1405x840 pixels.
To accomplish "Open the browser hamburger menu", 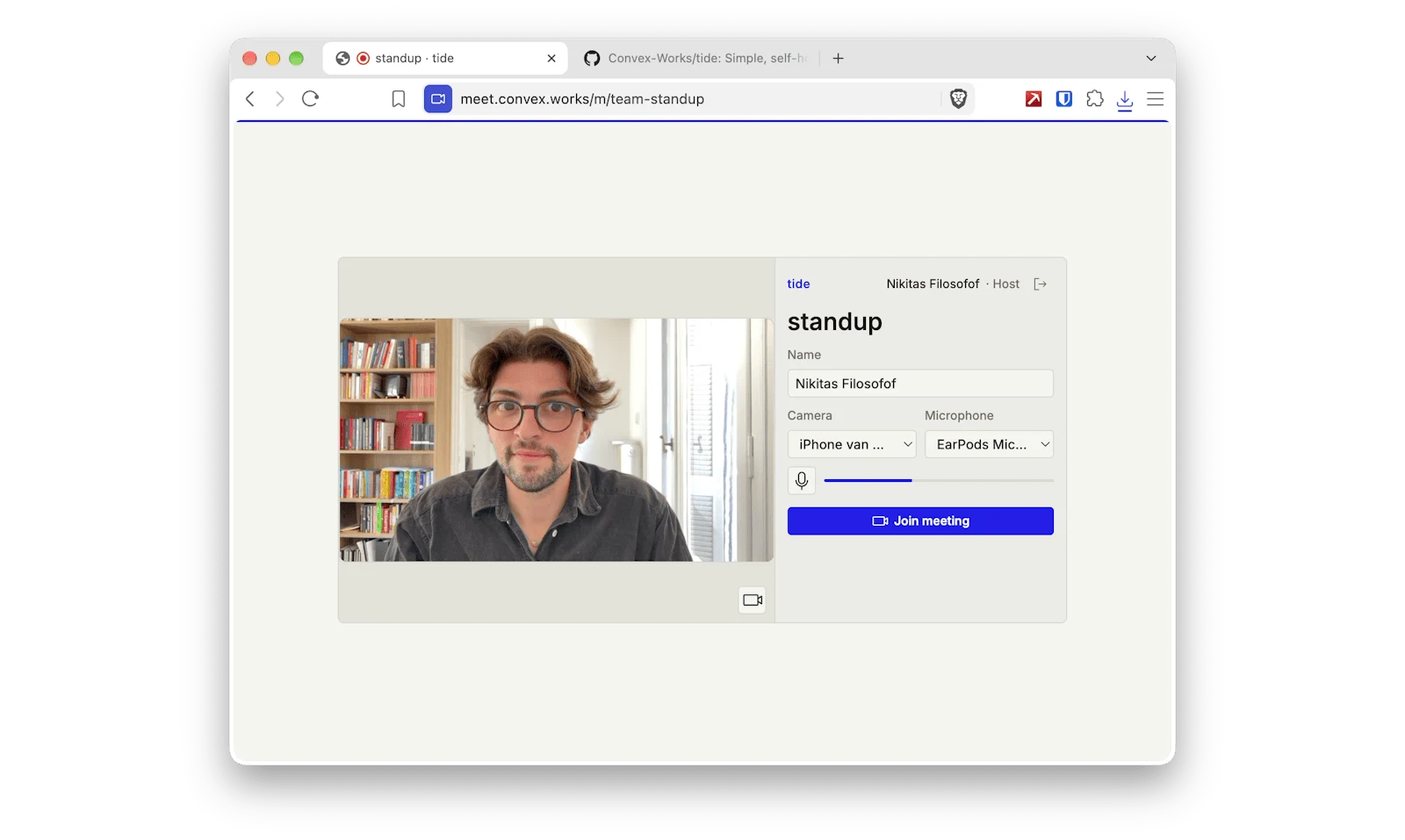I will [x=1156, y=99].
